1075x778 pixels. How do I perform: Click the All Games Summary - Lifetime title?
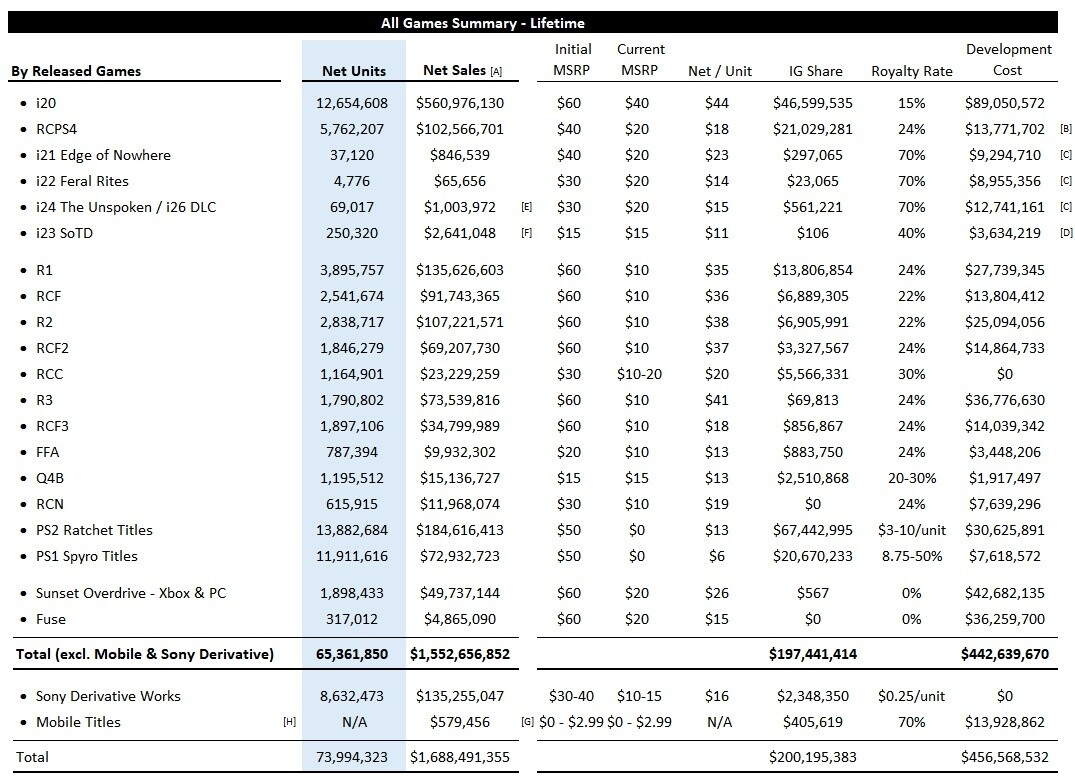pyautogui.click(x=483, y=23)
